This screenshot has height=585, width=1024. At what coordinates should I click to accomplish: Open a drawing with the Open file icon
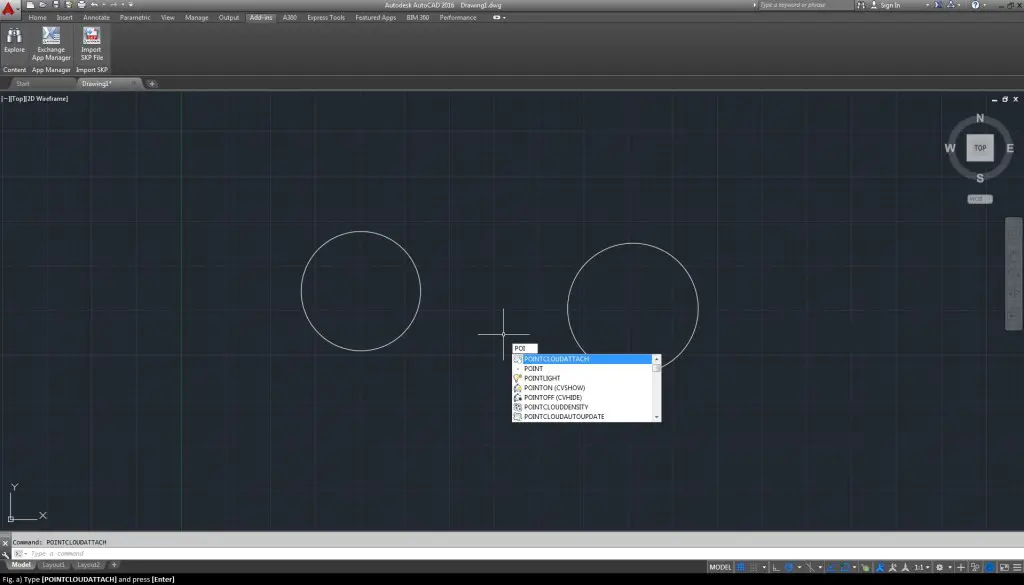(x=42, y=4)
